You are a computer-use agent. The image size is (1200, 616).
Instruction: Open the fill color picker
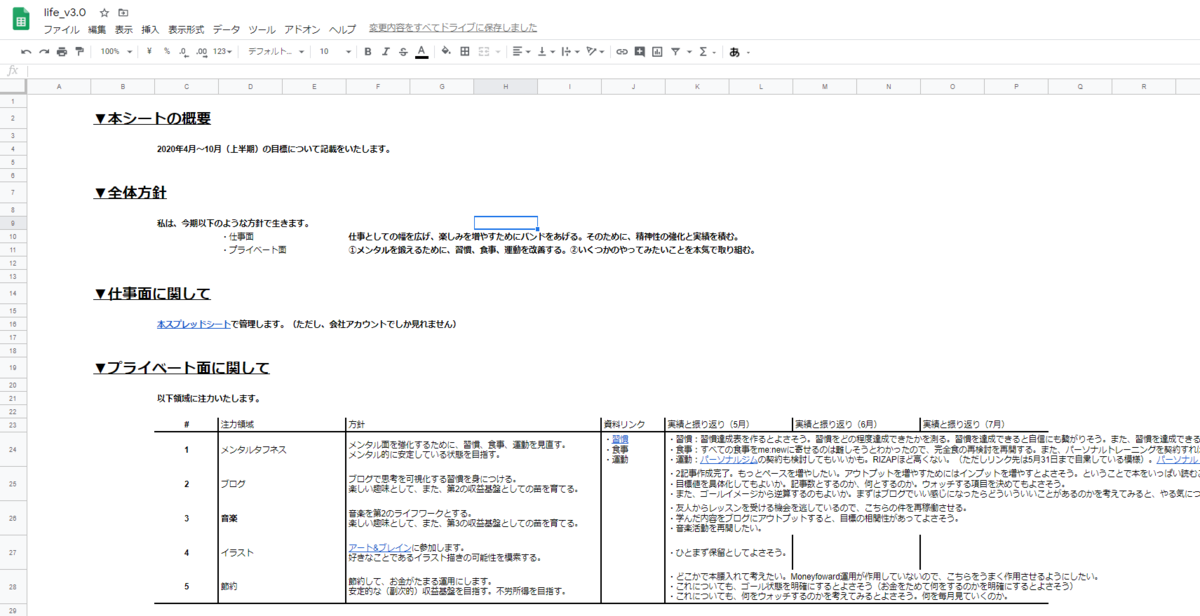(x=446, y=51)
